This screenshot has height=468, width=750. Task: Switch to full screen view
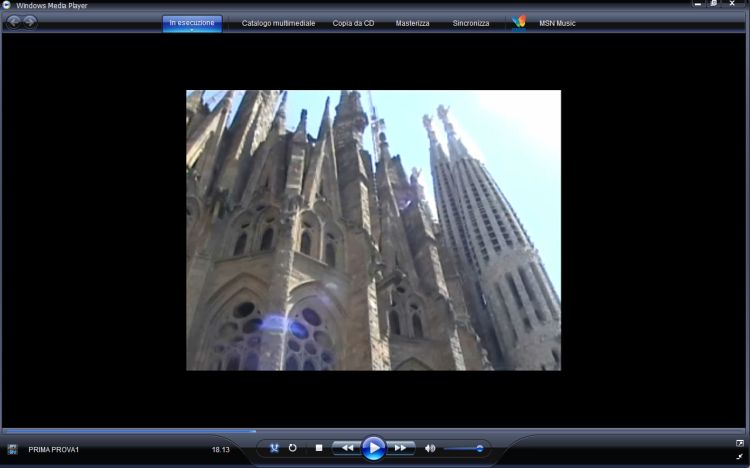(739, 443)
